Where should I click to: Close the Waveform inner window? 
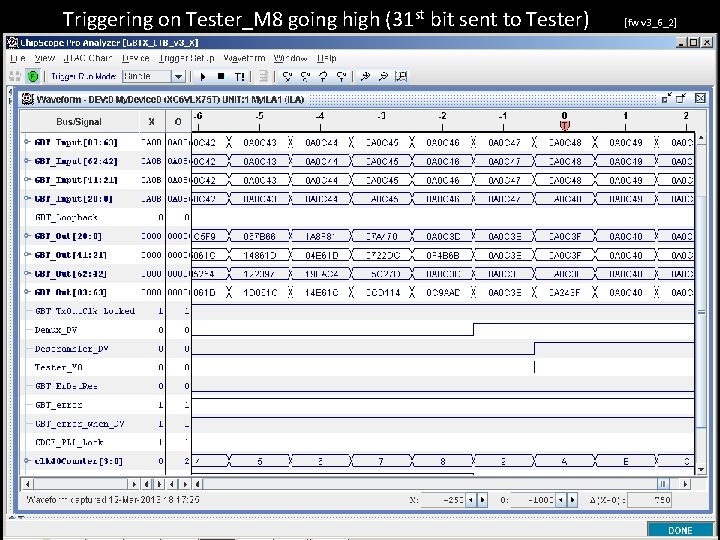point(700,98)
